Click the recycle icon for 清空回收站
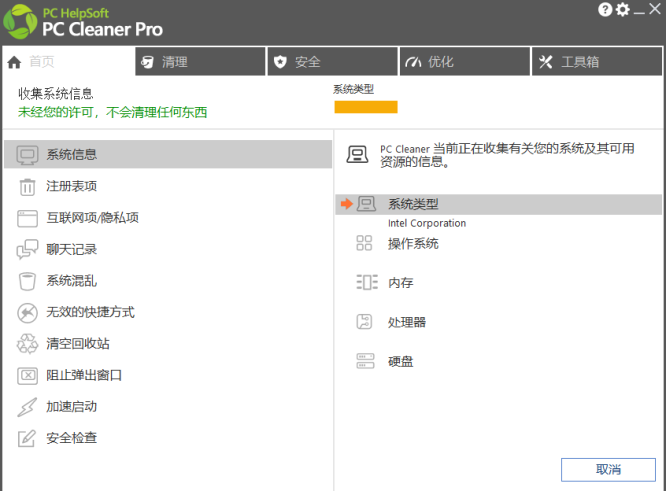This screenshot has width=666, height=491. click(x=27, y=344)
